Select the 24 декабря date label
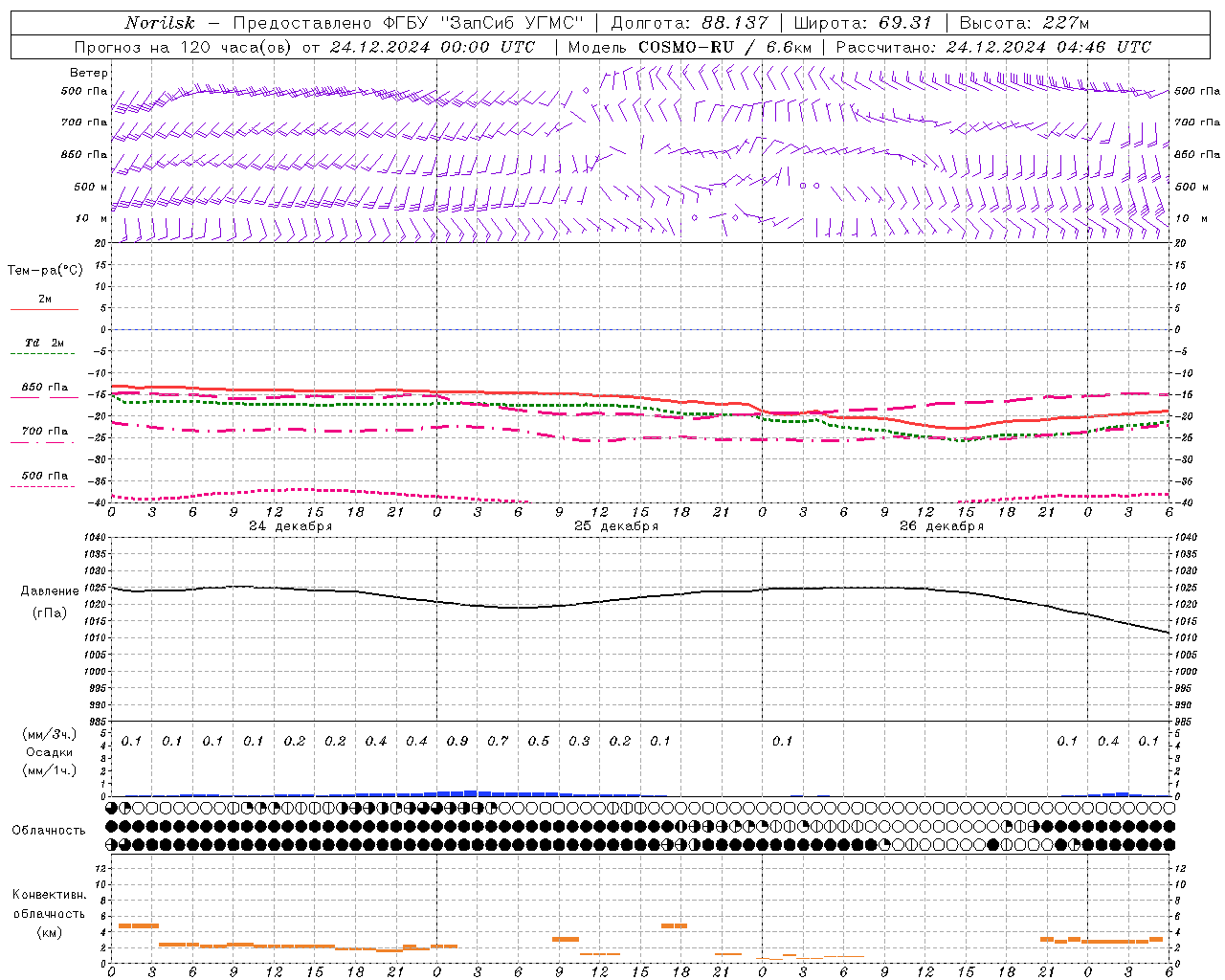 pyautogui.click(x=291, y=526)
